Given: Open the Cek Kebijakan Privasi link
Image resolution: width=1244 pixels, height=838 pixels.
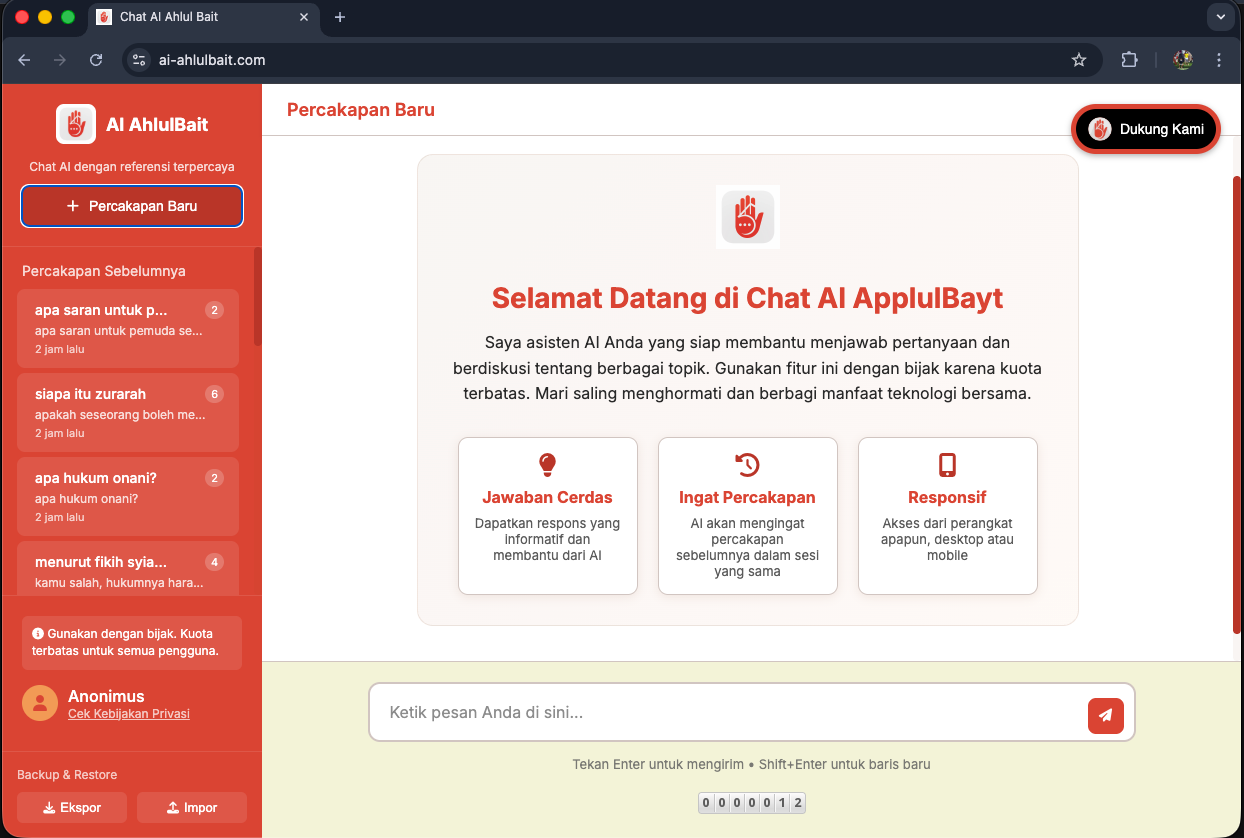Looking at the screenshot, I should click(128, 714).
